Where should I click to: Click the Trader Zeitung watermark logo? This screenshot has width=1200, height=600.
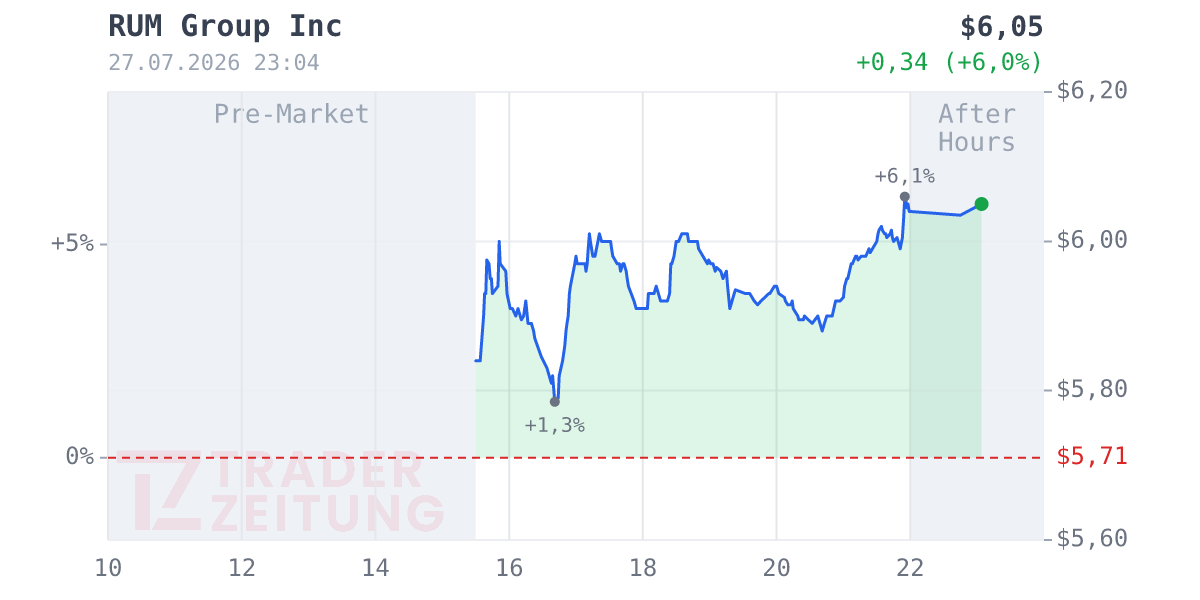[281, 492]
